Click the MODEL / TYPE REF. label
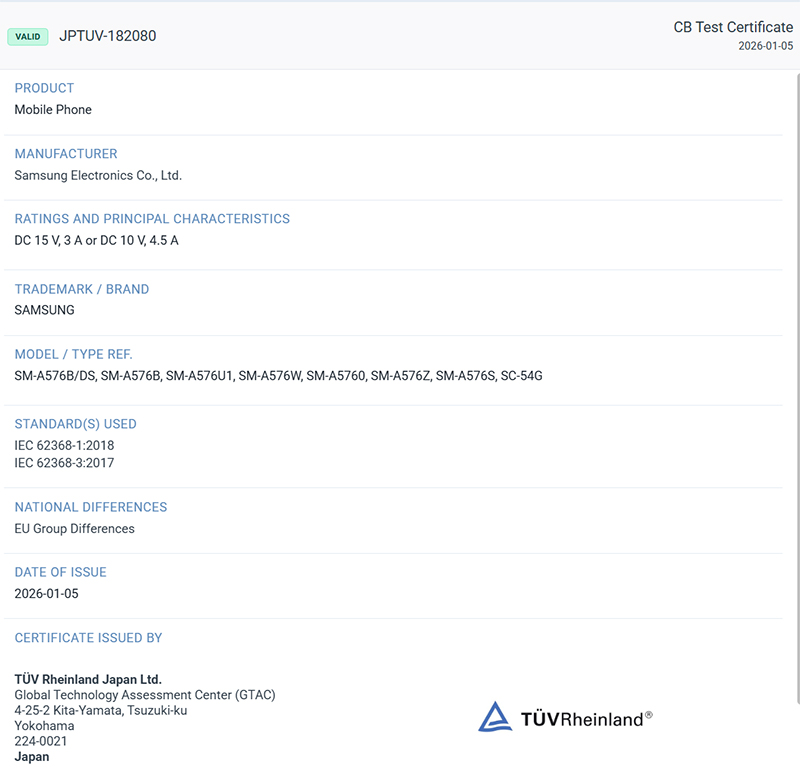This screenshot has width=800, height=771. coord(73,354)
